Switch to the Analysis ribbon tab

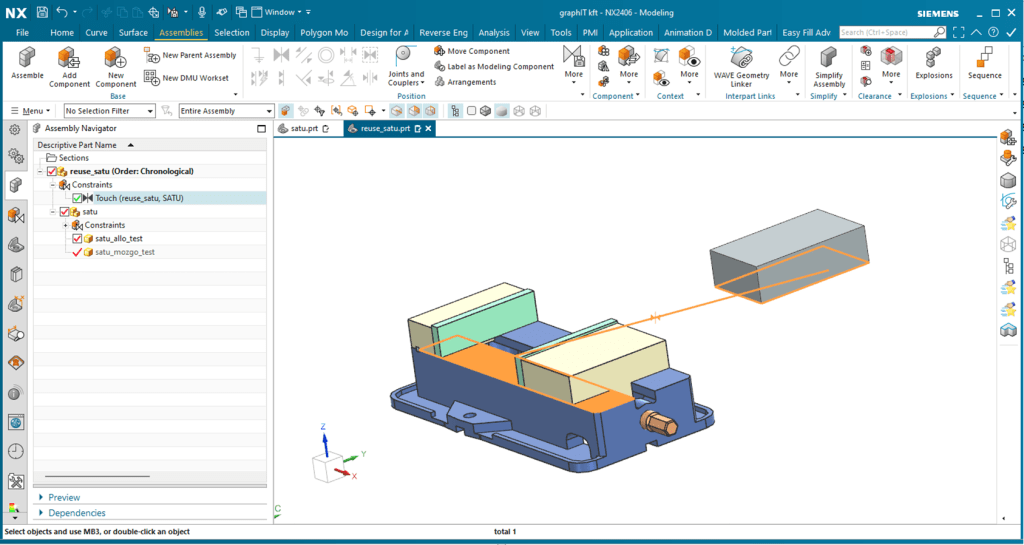point(493,33)
